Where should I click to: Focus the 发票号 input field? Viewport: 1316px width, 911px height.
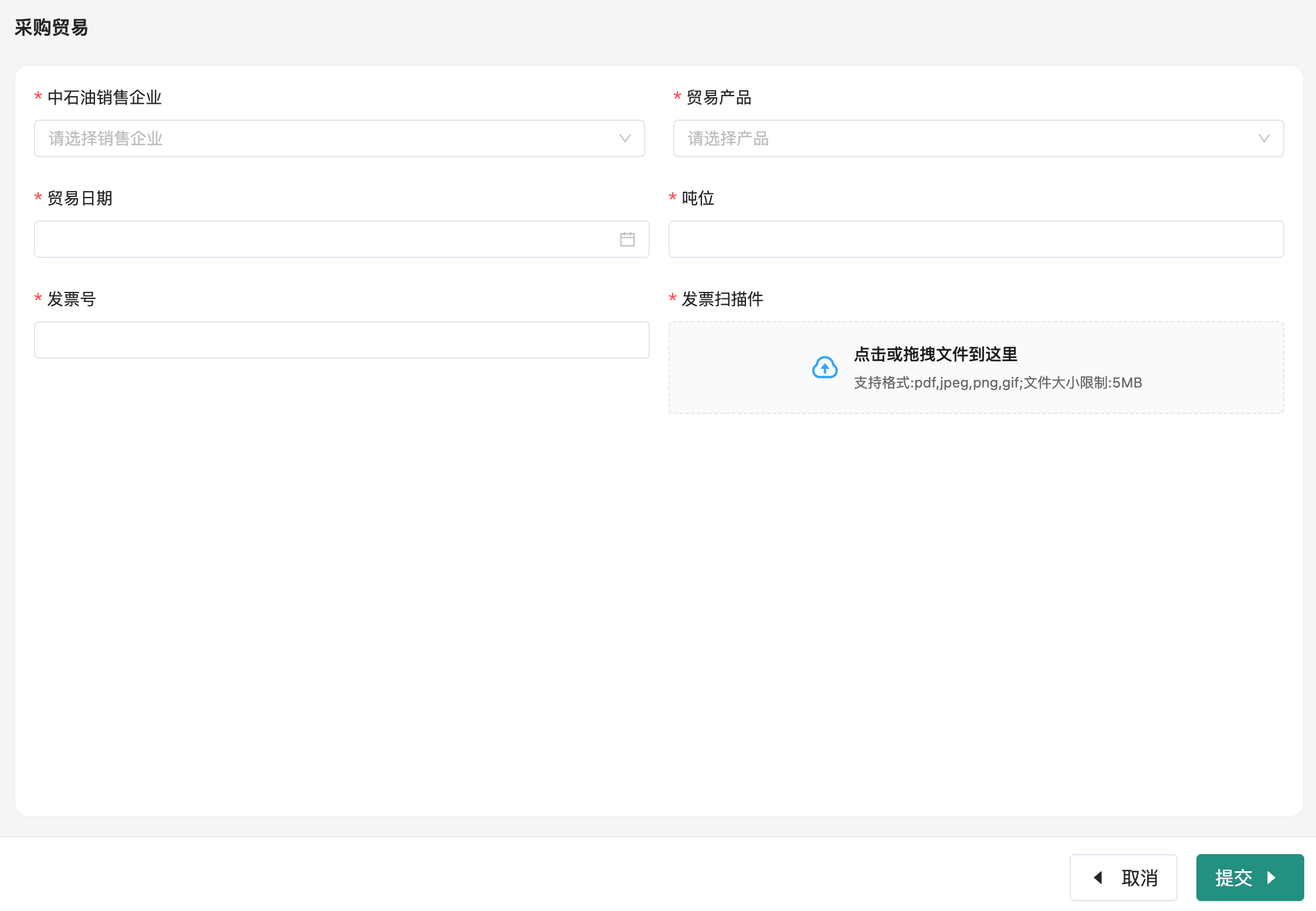(x=341, y=340)
